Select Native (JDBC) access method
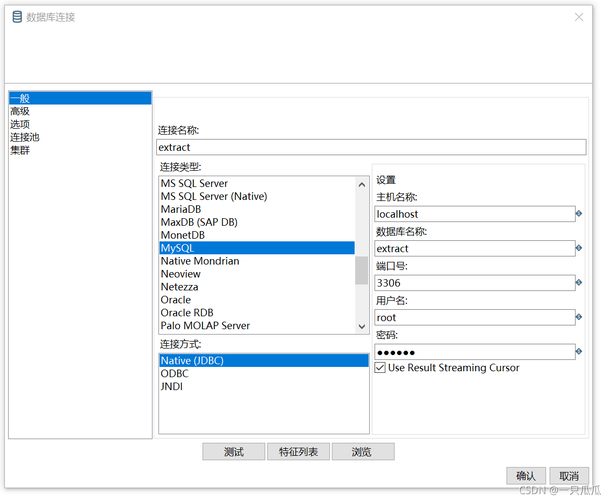This screenshot has width=609, height=500. click(x=264, y=361)
